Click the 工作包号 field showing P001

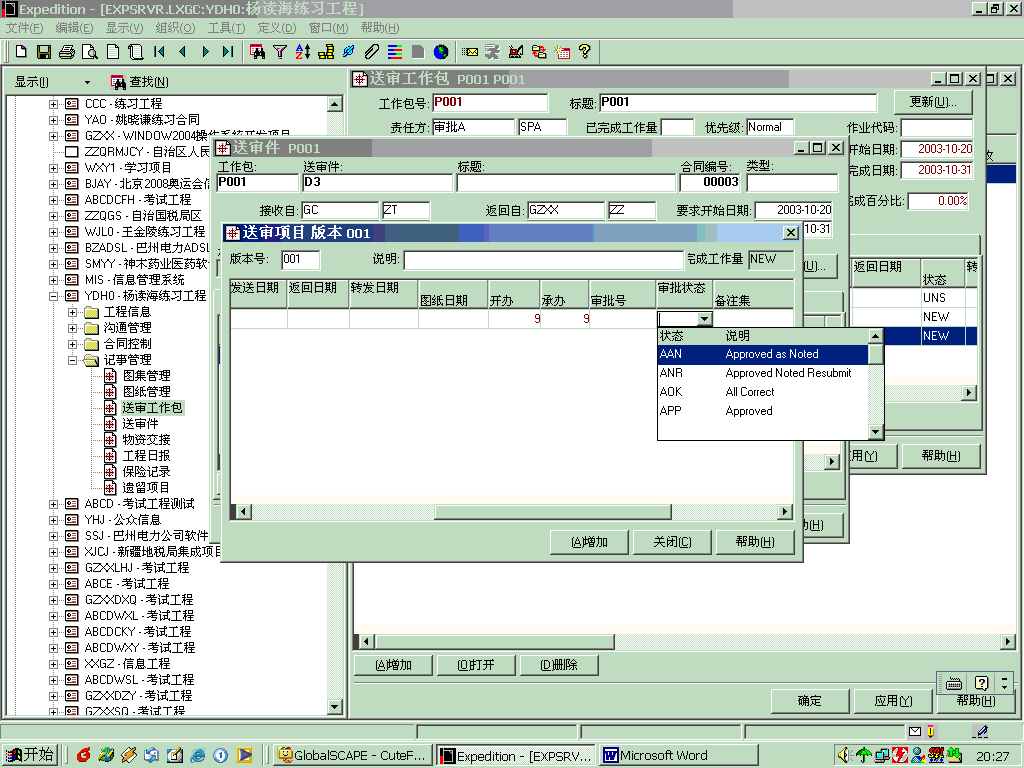point(490,103)
